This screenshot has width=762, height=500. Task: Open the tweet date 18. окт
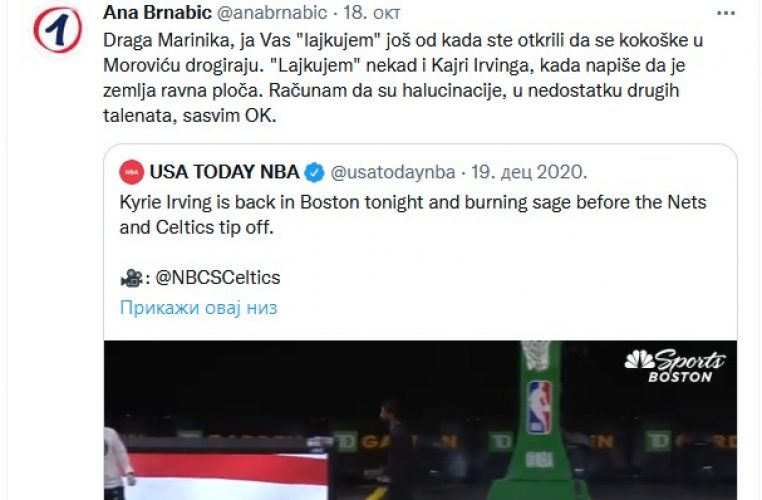[x=372, y=13]
